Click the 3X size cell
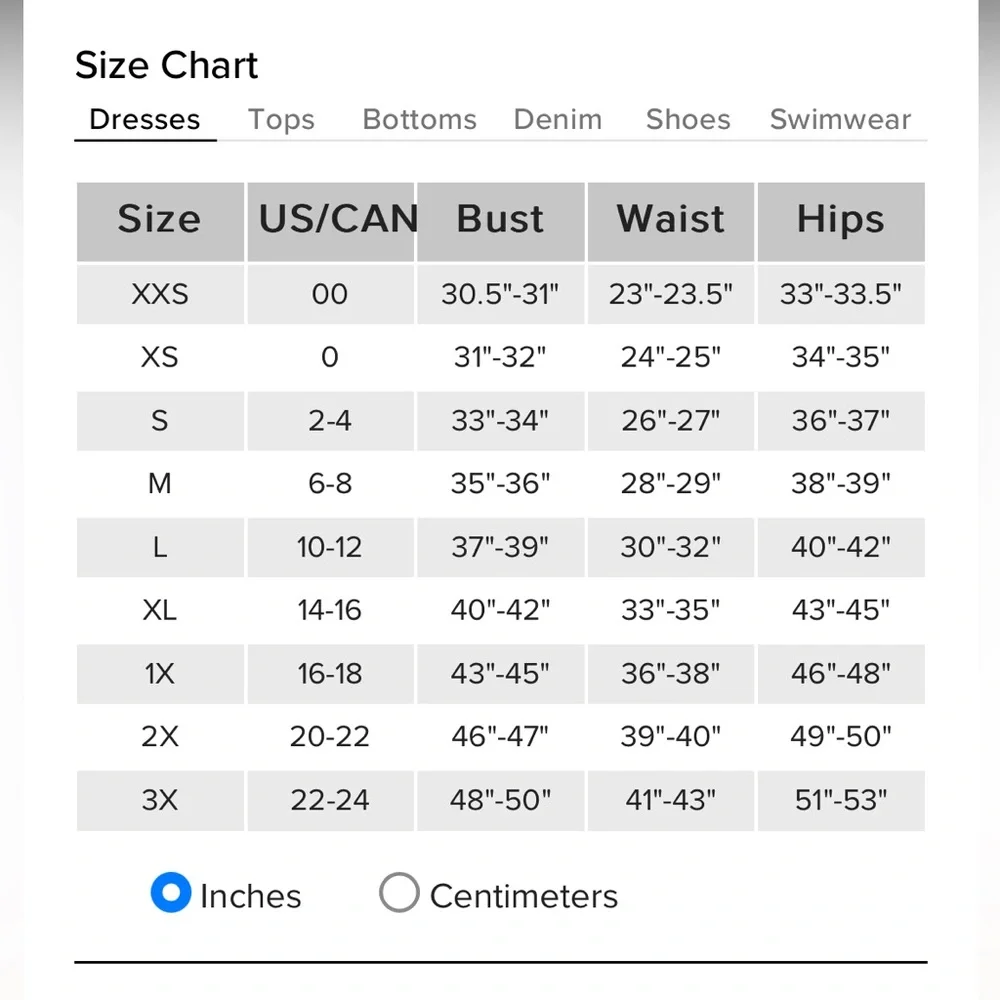This screenshot has height=1000, width=1000. pos(160,800)
